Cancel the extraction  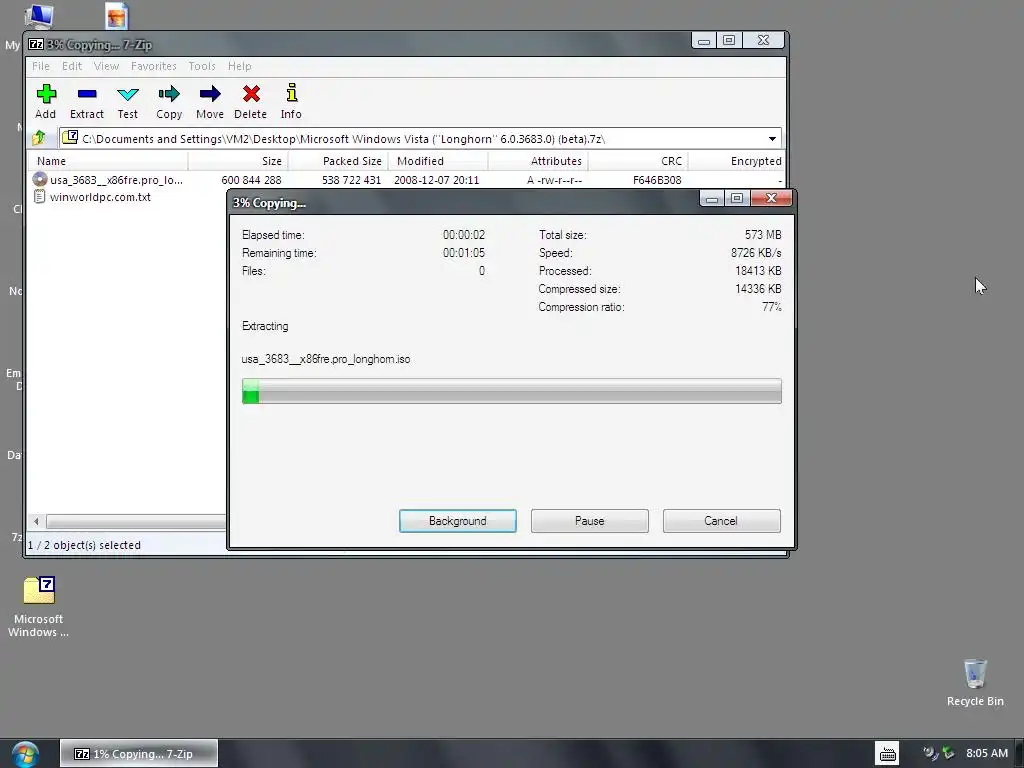pos(722,521)
